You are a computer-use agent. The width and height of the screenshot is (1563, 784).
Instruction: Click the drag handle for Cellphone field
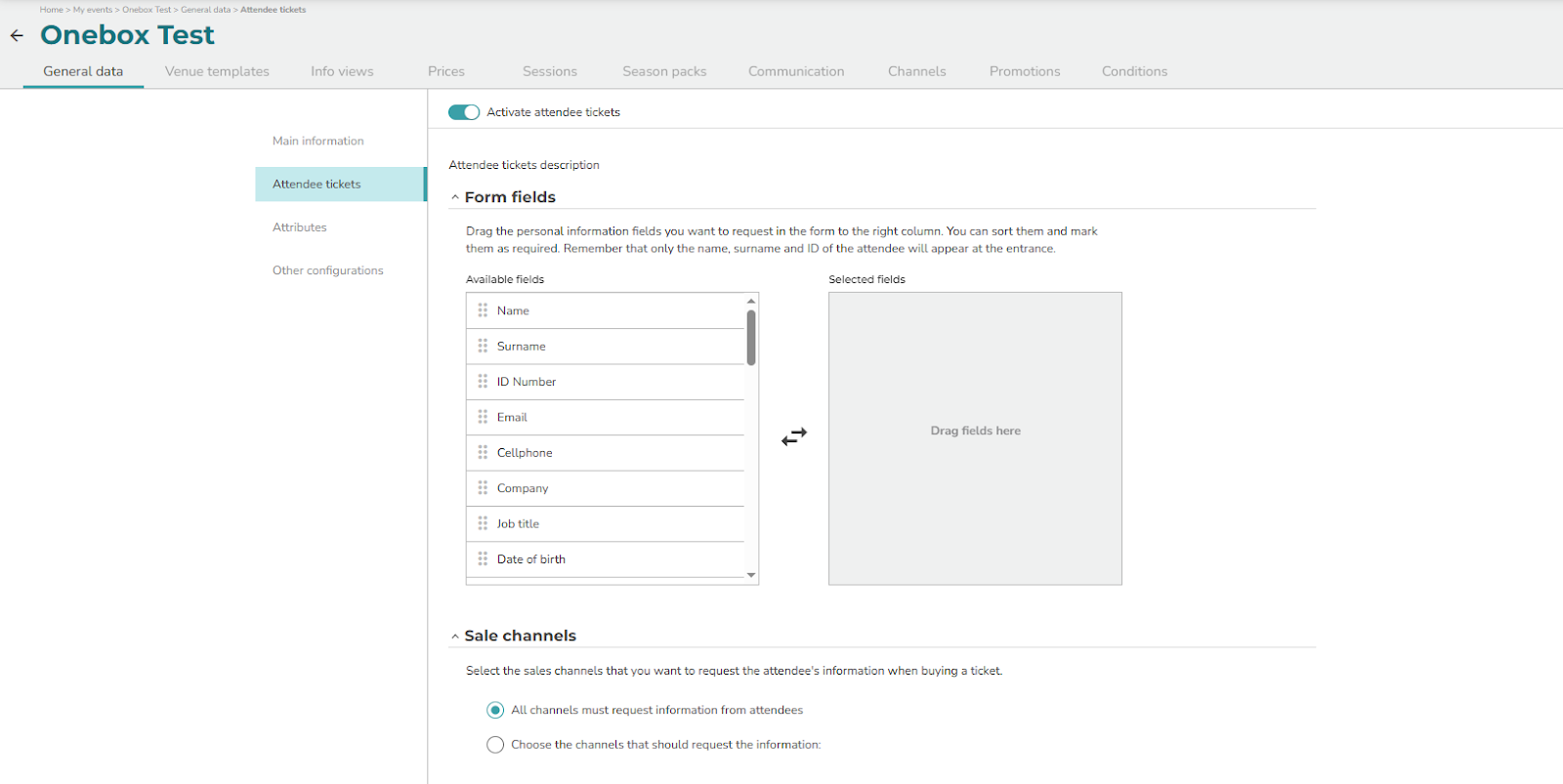483,452
